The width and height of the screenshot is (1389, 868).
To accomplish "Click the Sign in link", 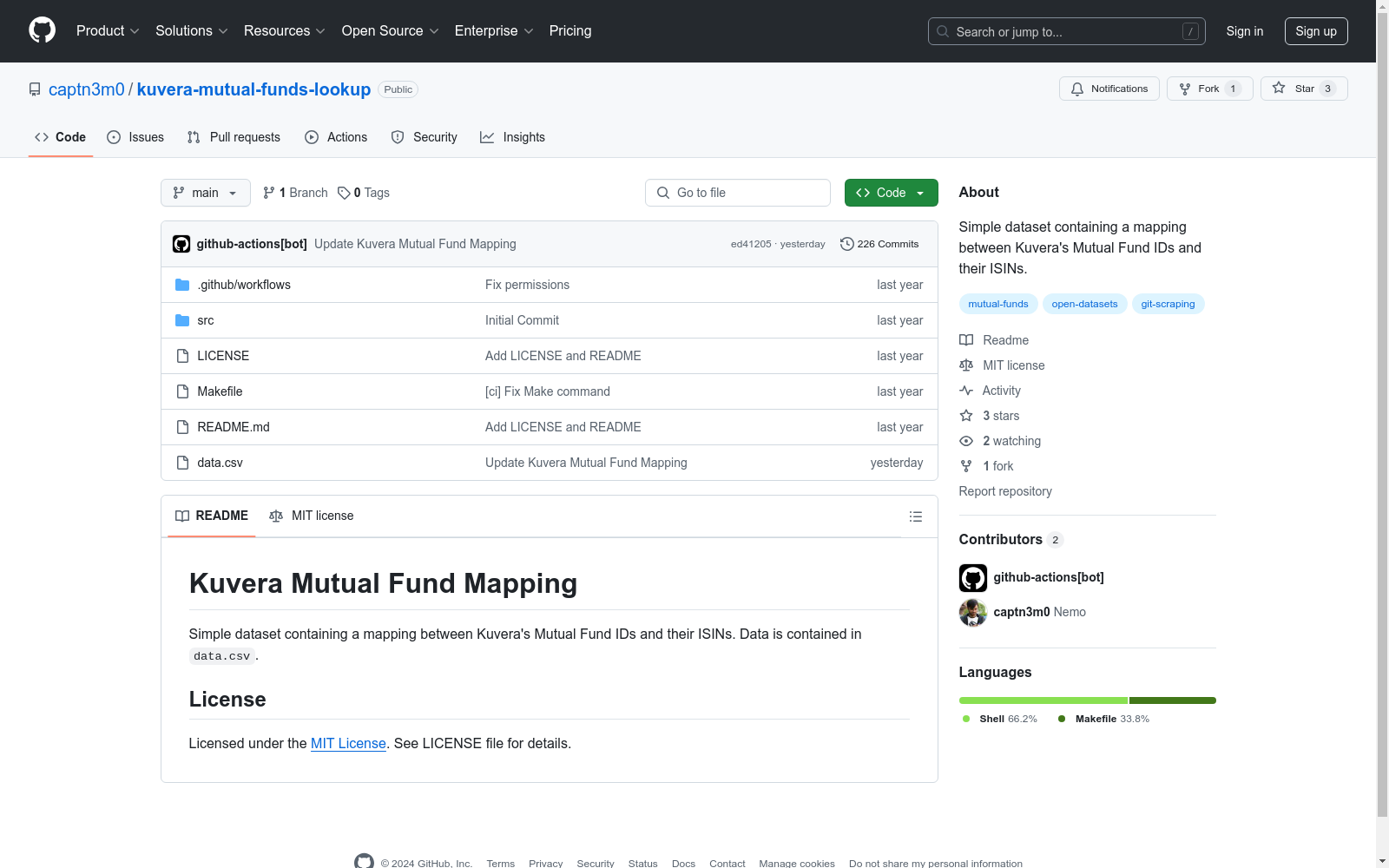I will point(1245,31).
